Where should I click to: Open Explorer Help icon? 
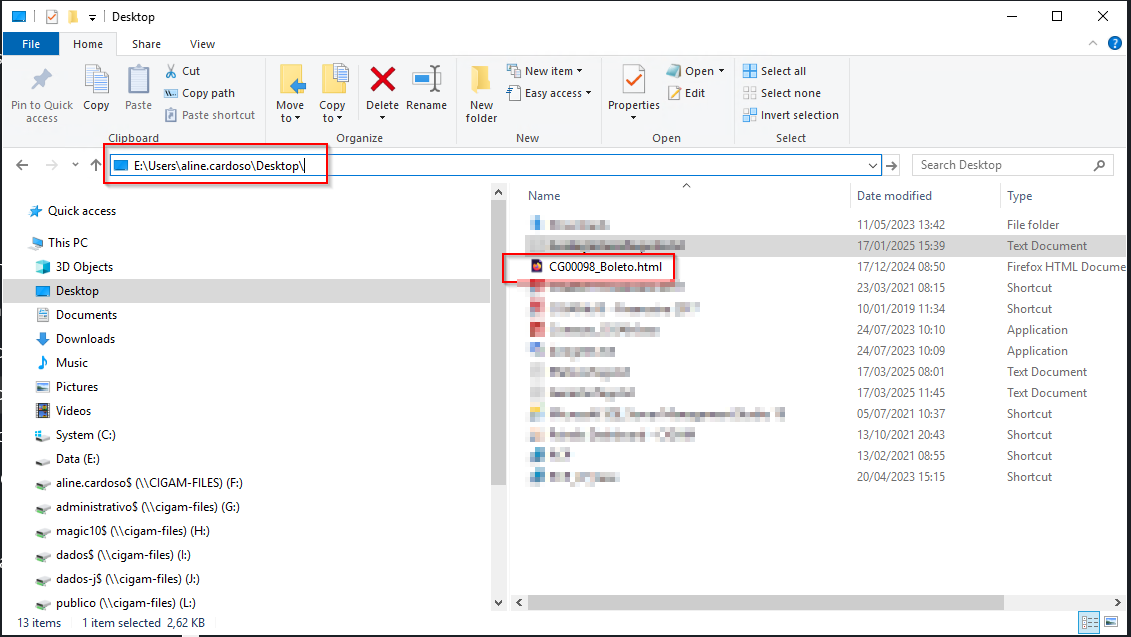click(1114, 44)
